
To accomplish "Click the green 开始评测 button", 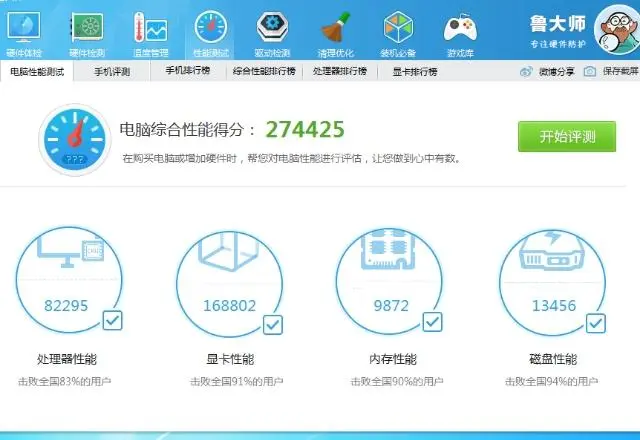I will (567, 136).
